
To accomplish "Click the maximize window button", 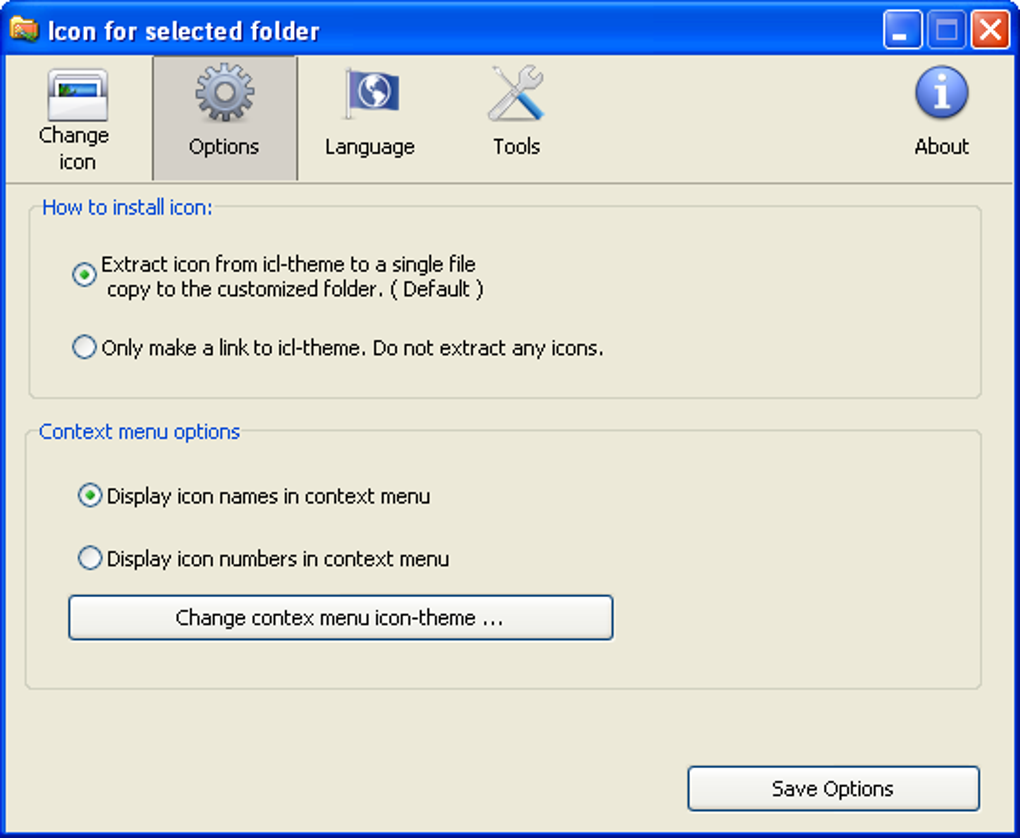I will point(946,30).
